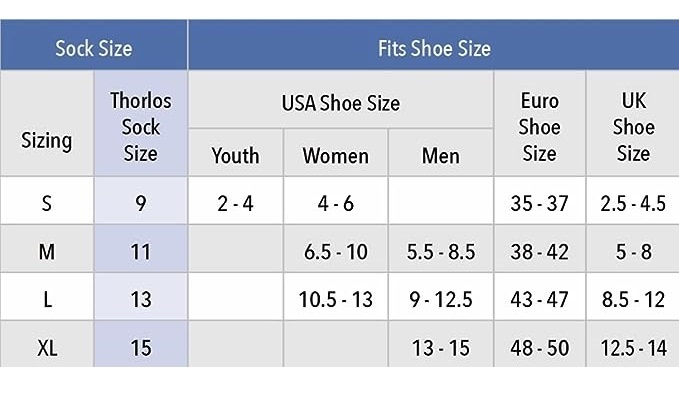Viewport: 679px width, 404px height.
Task: Click the "Women" sub-column header
Action: coord(335,155)
